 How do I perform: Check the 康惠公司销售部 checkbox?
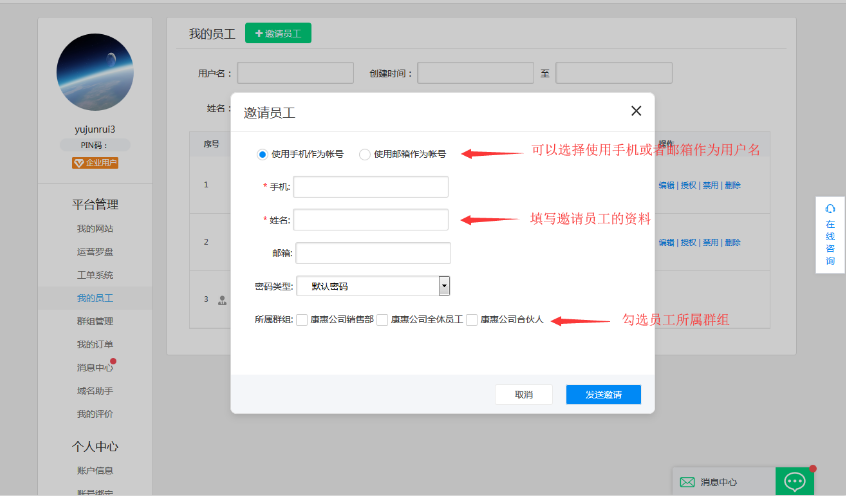pos(302,320)
